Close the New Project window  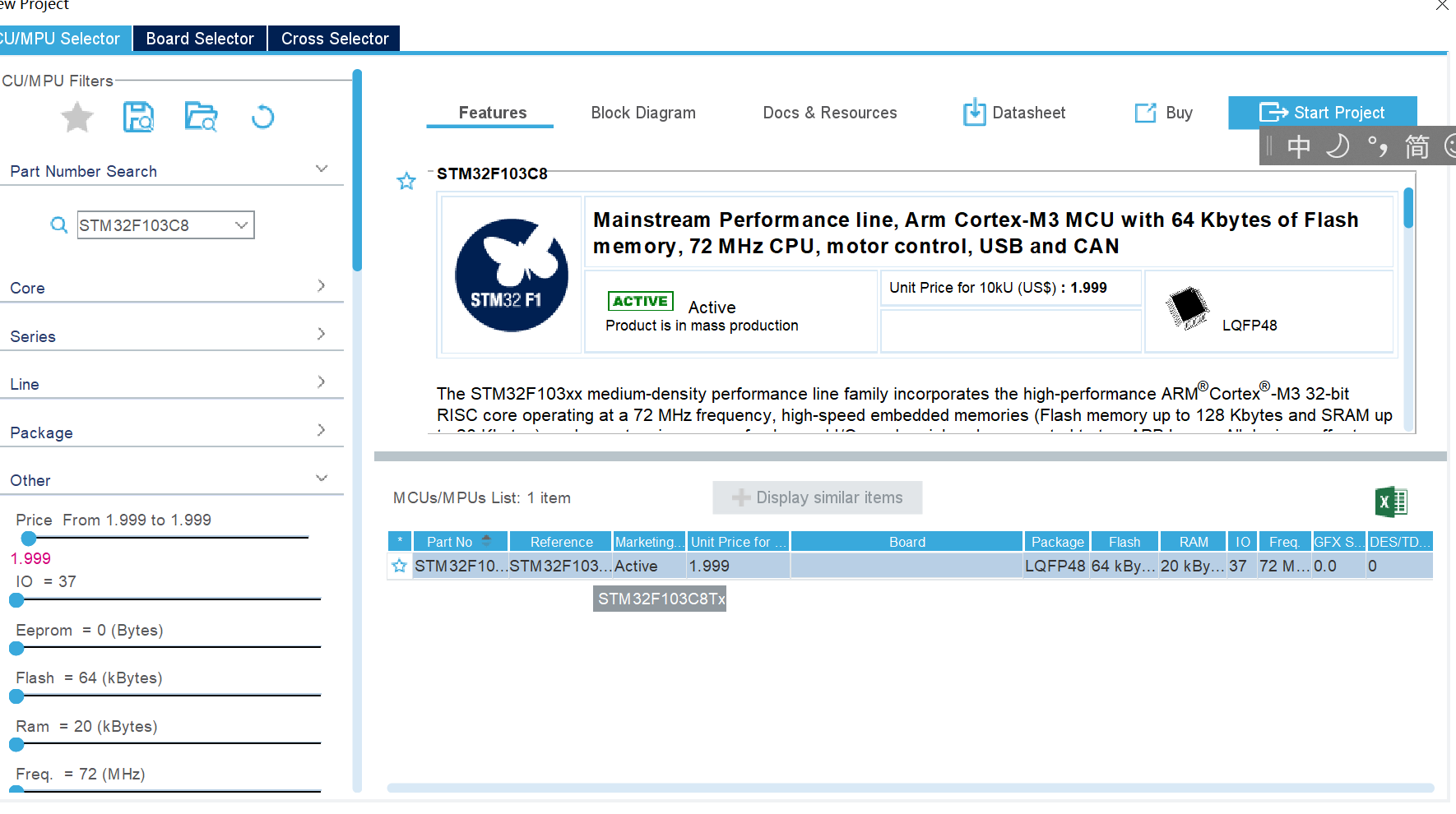point(1442,6)
